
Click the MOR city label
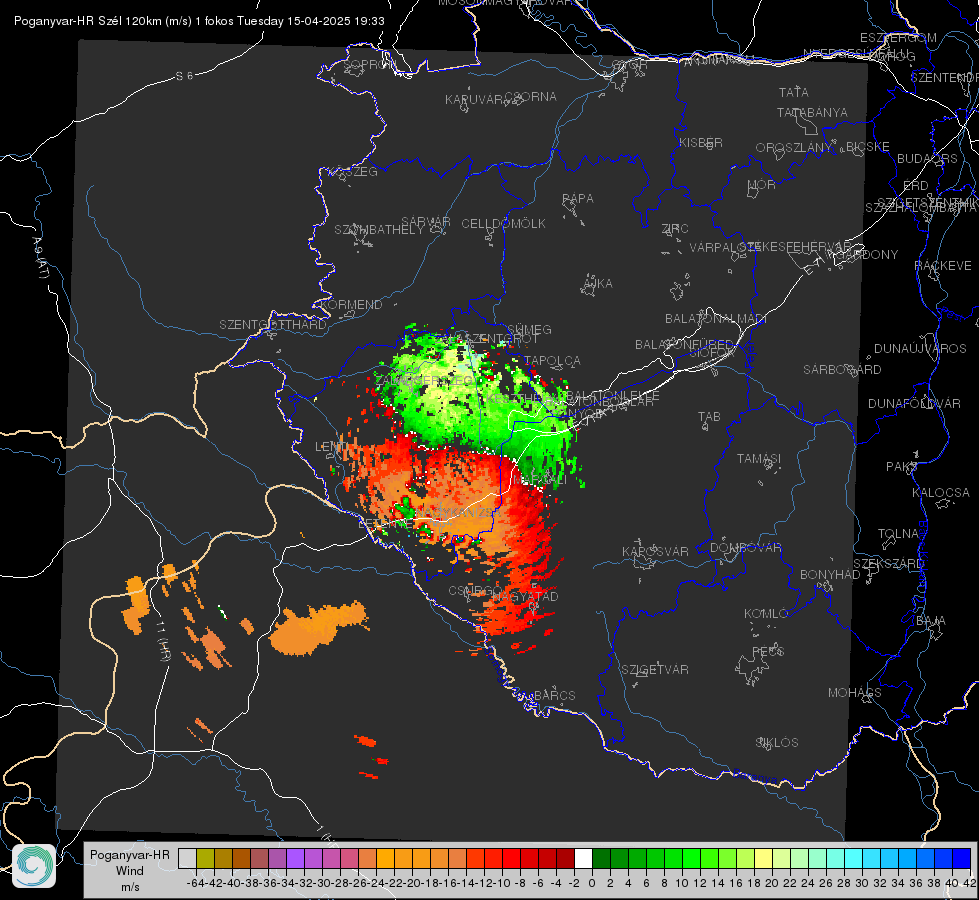(x=762, y=184)
